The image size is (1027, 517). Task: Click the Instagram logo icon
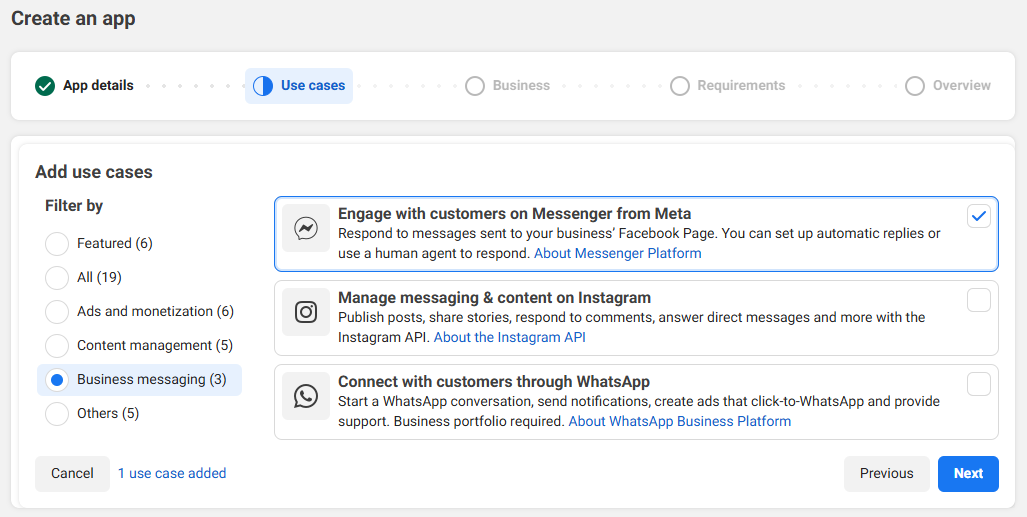point(306,313)
